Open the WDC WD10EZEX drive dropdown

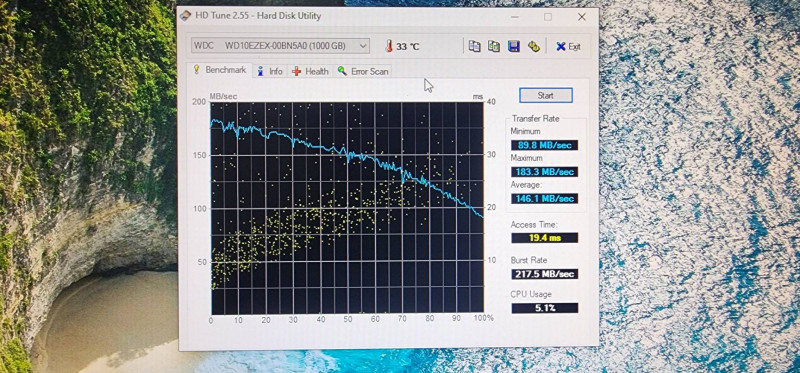tap(280, 46)
